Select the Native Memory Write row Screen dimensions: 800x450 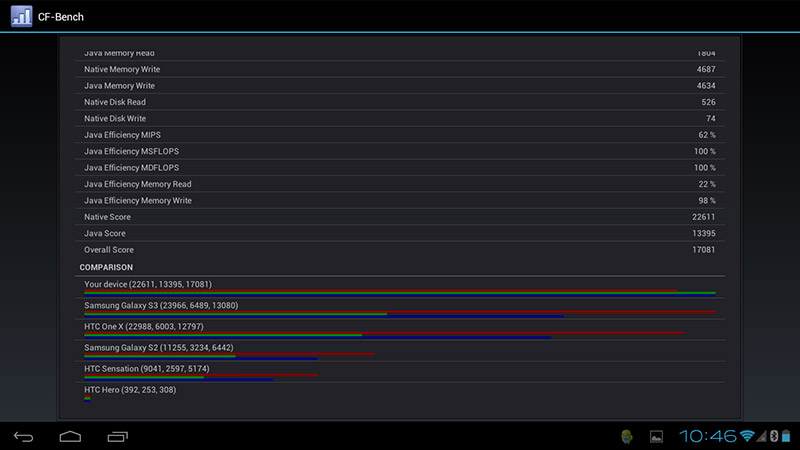(399, 69)
